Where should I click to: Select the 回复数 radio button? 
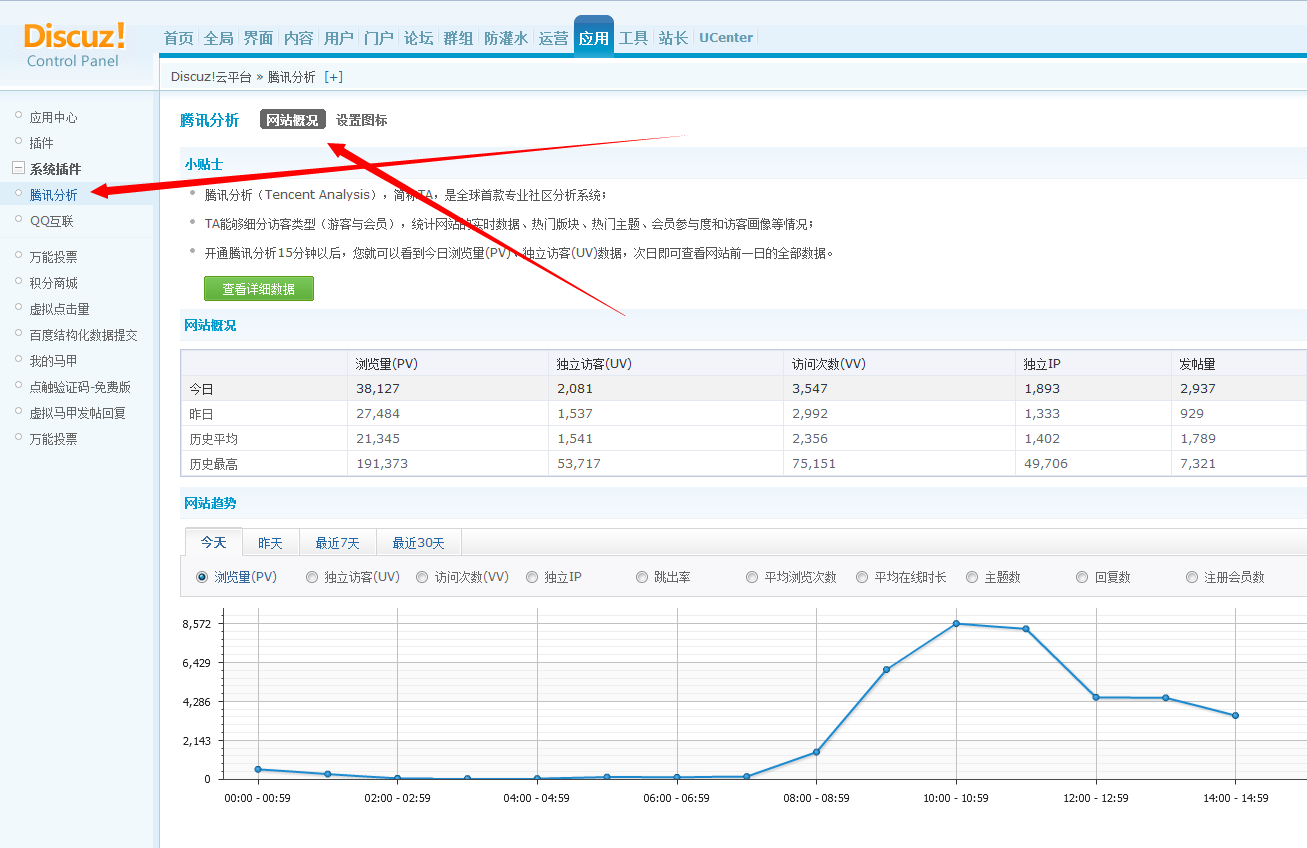click(x=1082, y=577)
